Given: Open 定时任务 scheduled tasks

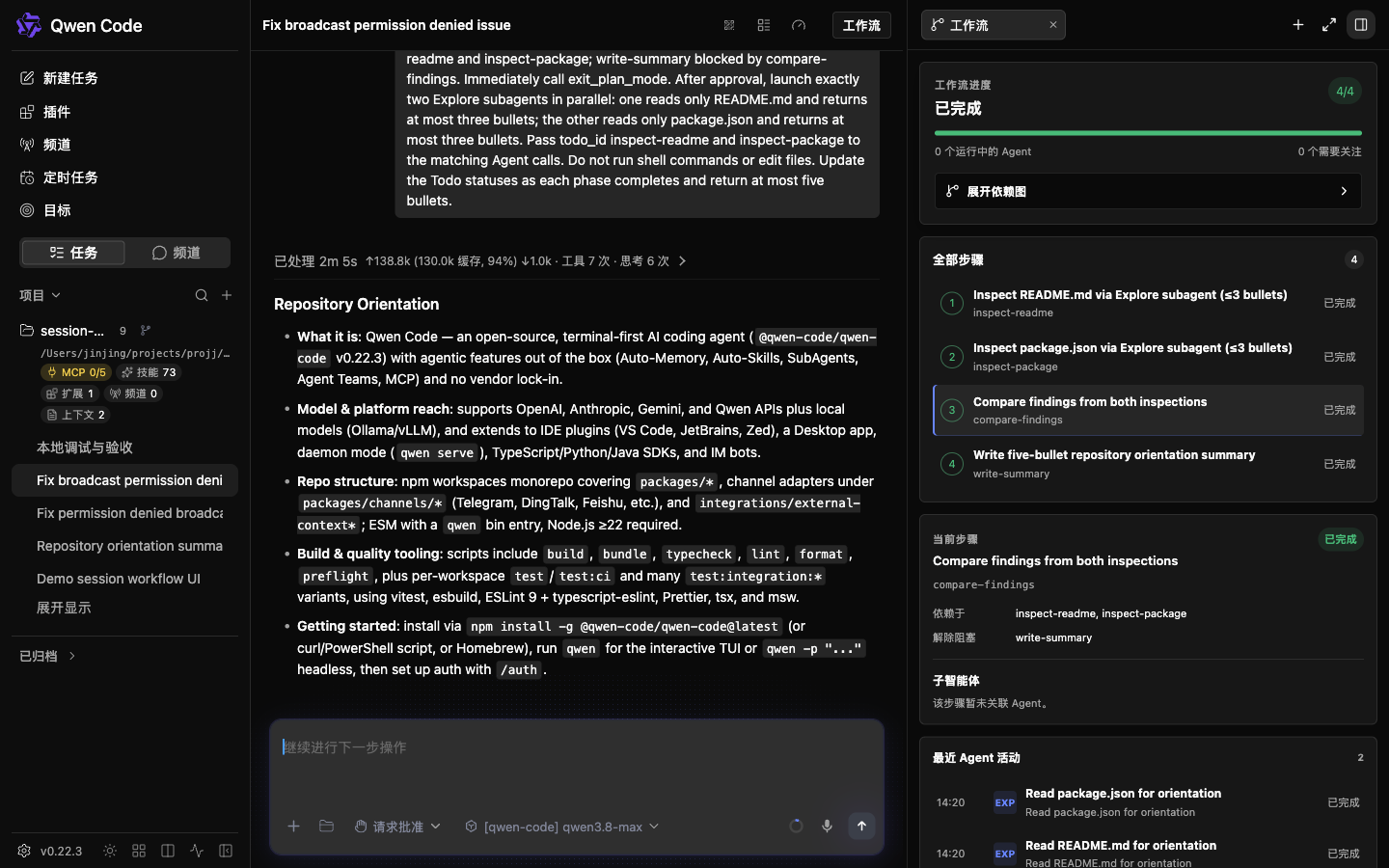Looking at the screenshot, I should 124,177.
